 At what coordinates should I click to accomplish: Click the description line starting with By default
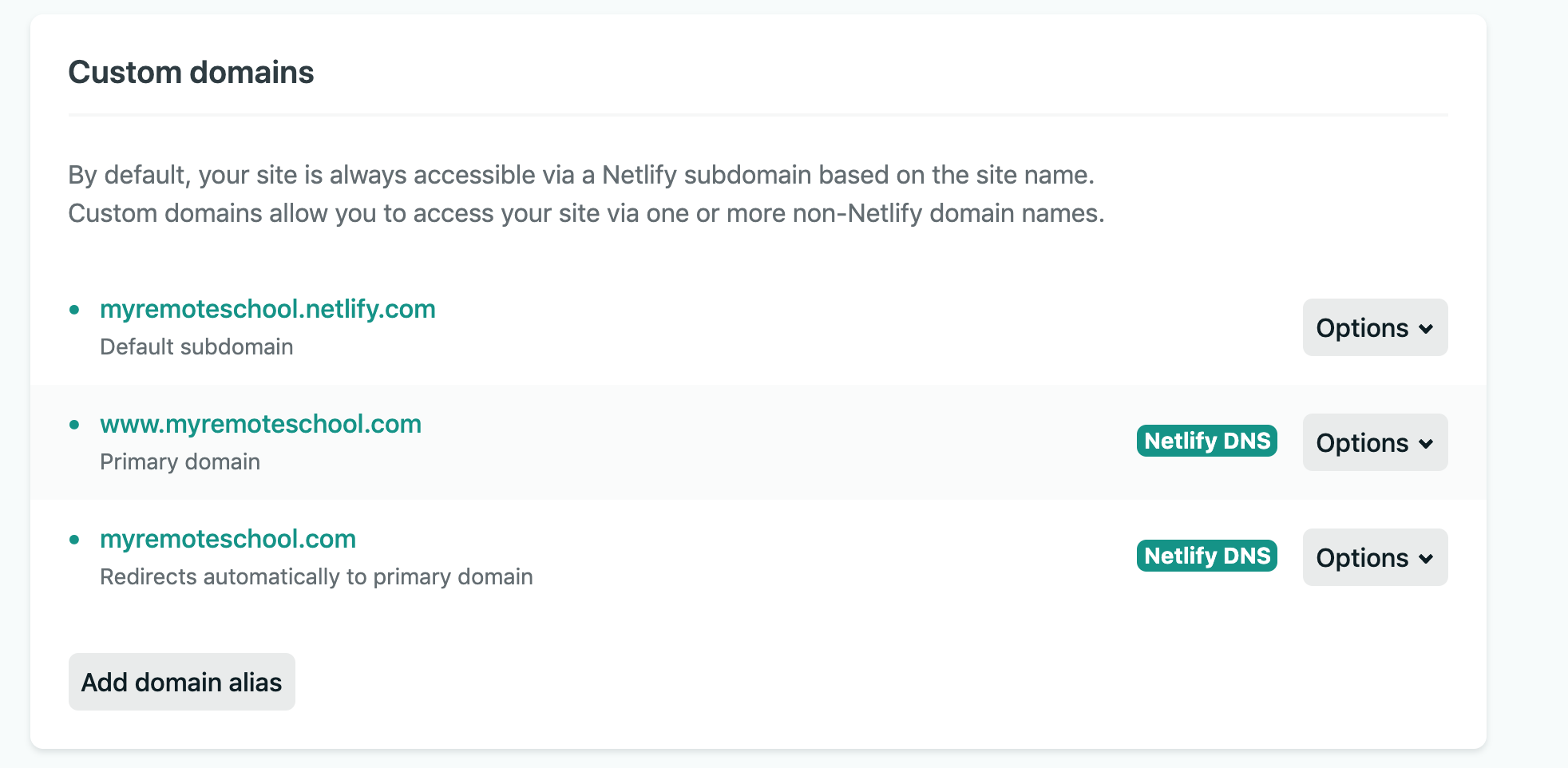(580, 175)
